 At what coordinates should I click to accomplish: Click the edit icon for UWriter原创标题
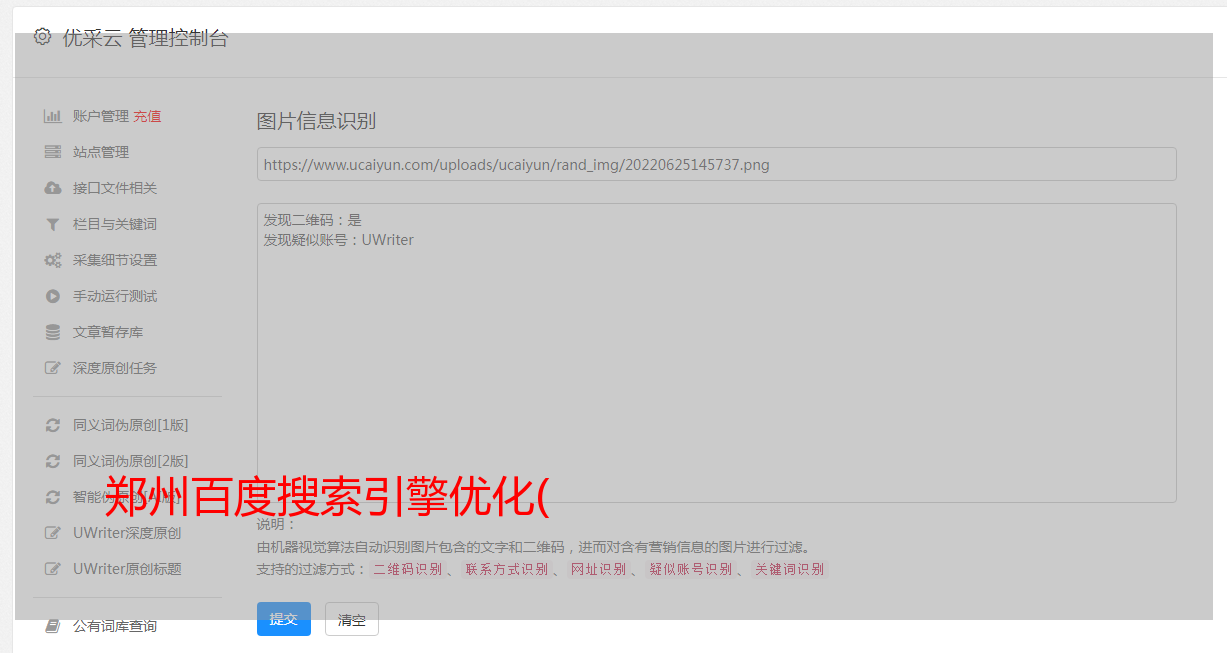pos(53,569)
